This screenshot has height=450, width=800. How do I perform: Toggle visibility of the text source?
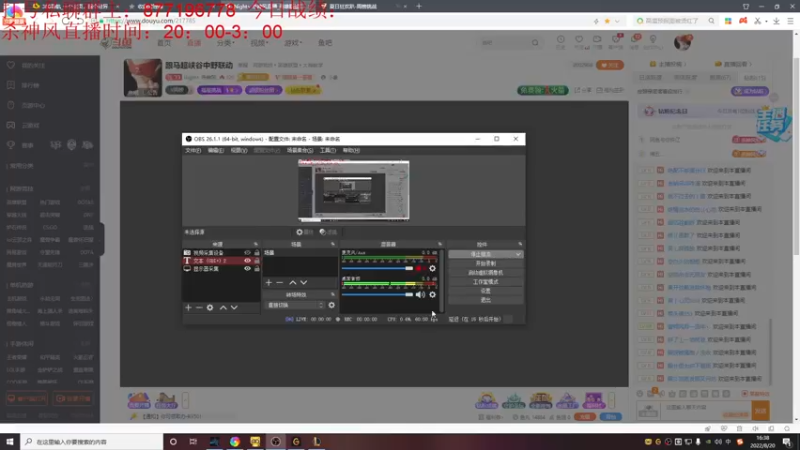point(247,261)
